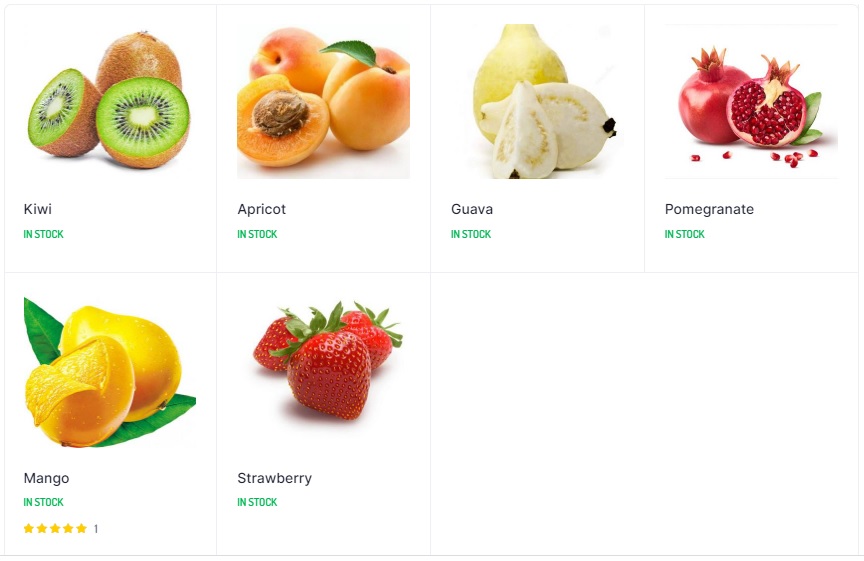Click the Strawberry product title

[274, 478]
